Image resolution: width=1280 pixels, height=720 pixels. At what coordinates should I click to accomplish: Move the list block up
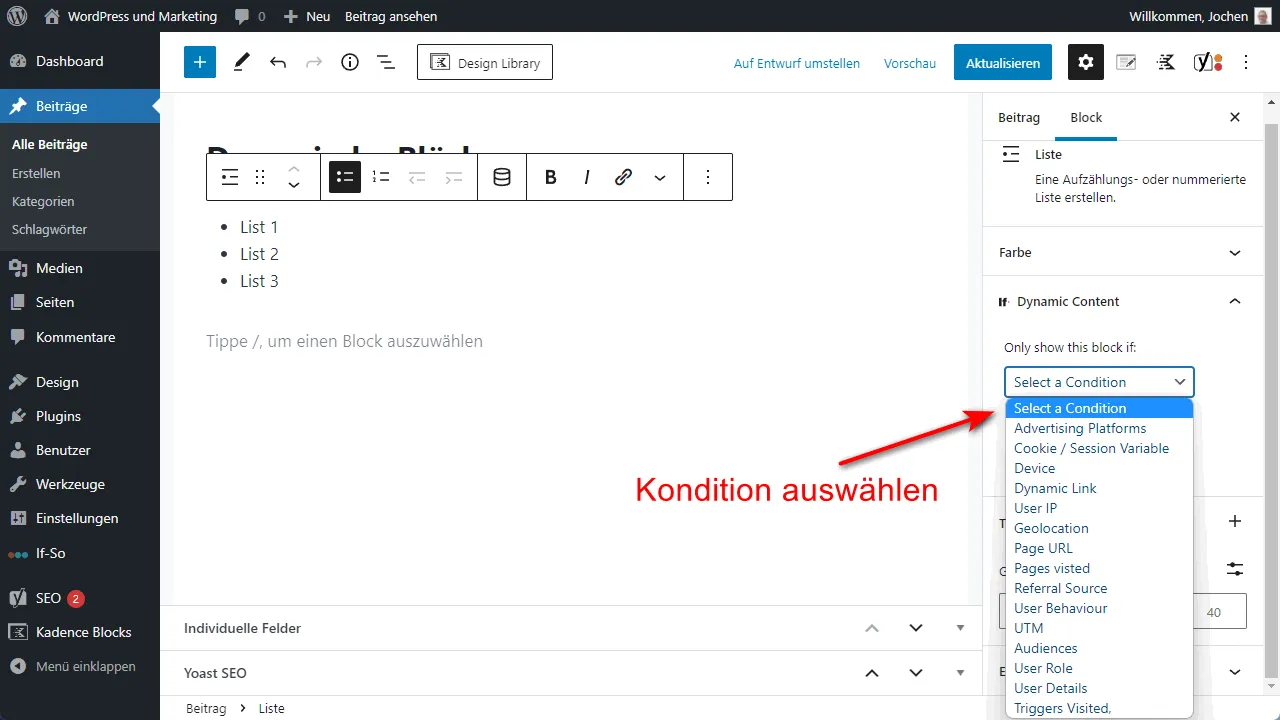tap(294, 168)
